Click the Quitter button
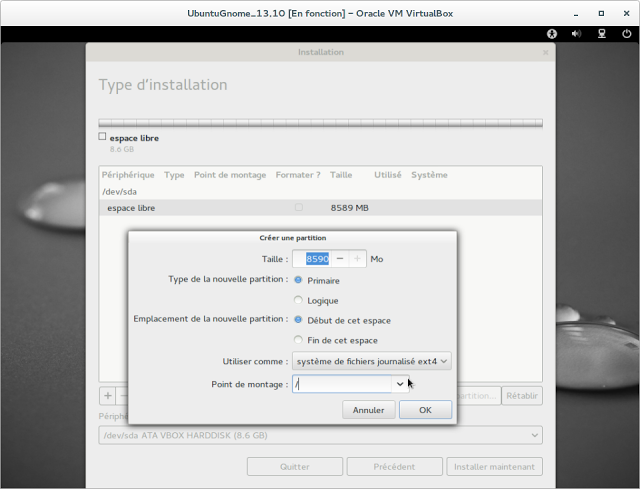 (295, 467)
